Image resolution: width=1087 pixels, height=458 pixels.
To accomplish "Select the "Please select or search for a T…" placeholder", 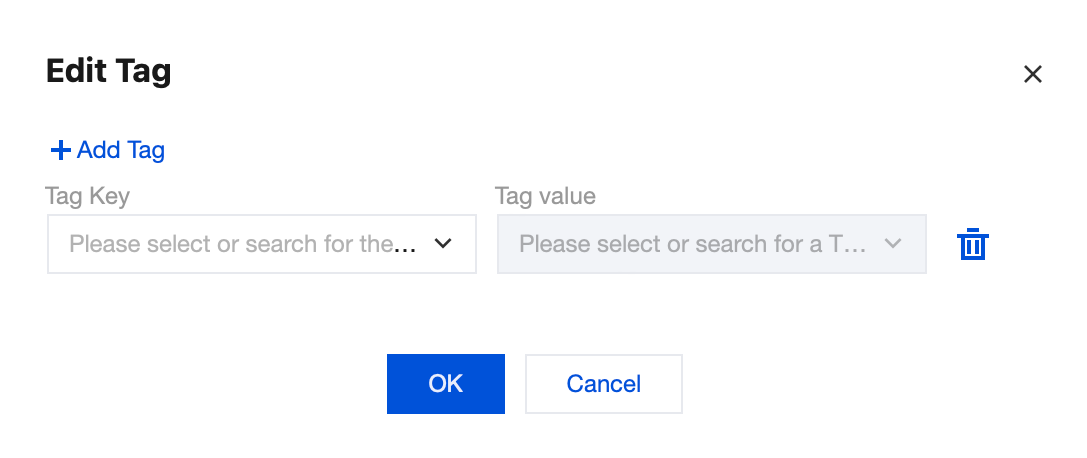I will pyautogui.click(x=692, y=244).
